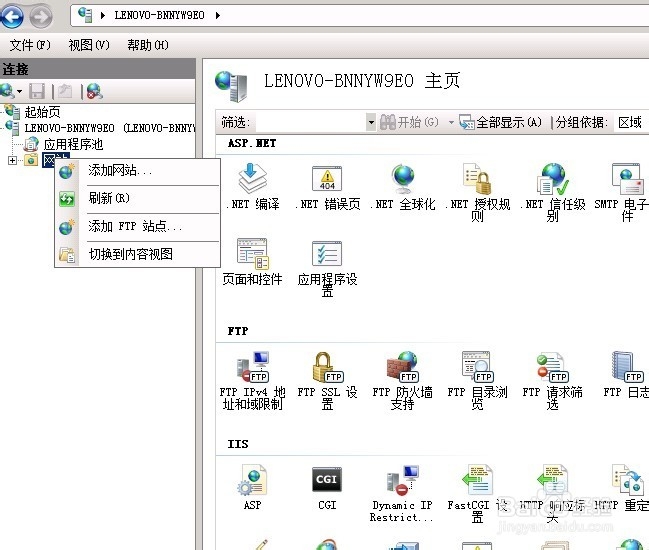The width and height of the screenshot is (649, 550).
Task: Choose 切换到内容视图 from context menu
Action: tap(137, 254)
